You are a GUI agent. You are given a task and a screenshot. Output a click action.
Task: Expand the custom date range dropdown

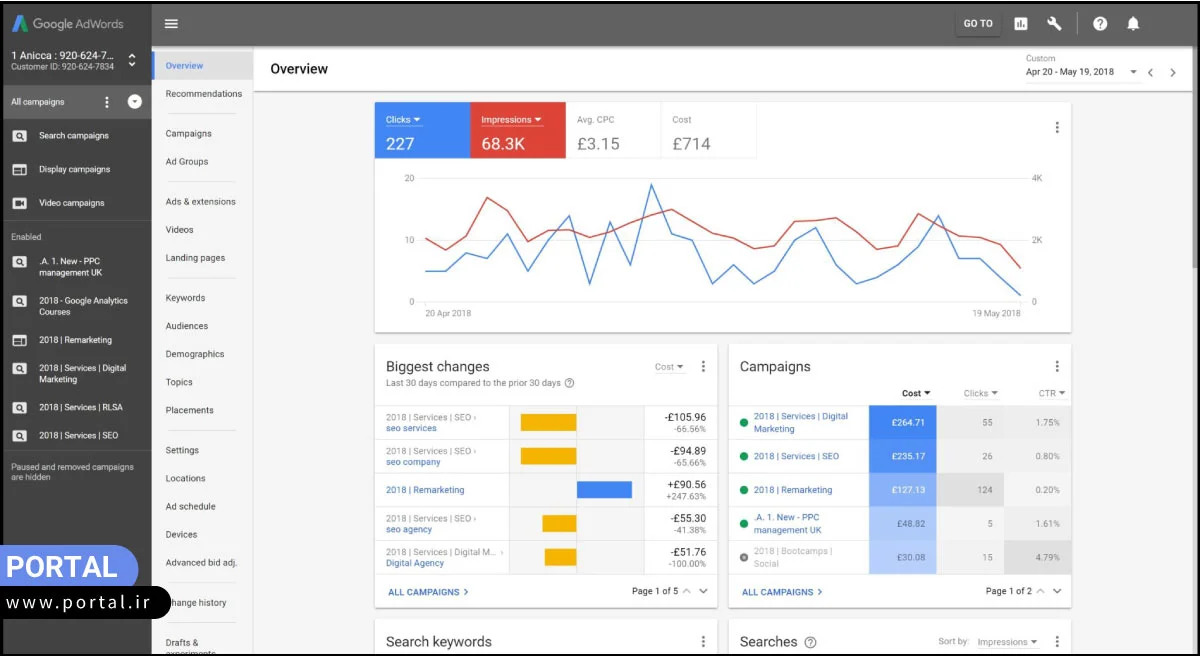(1133, 72)
